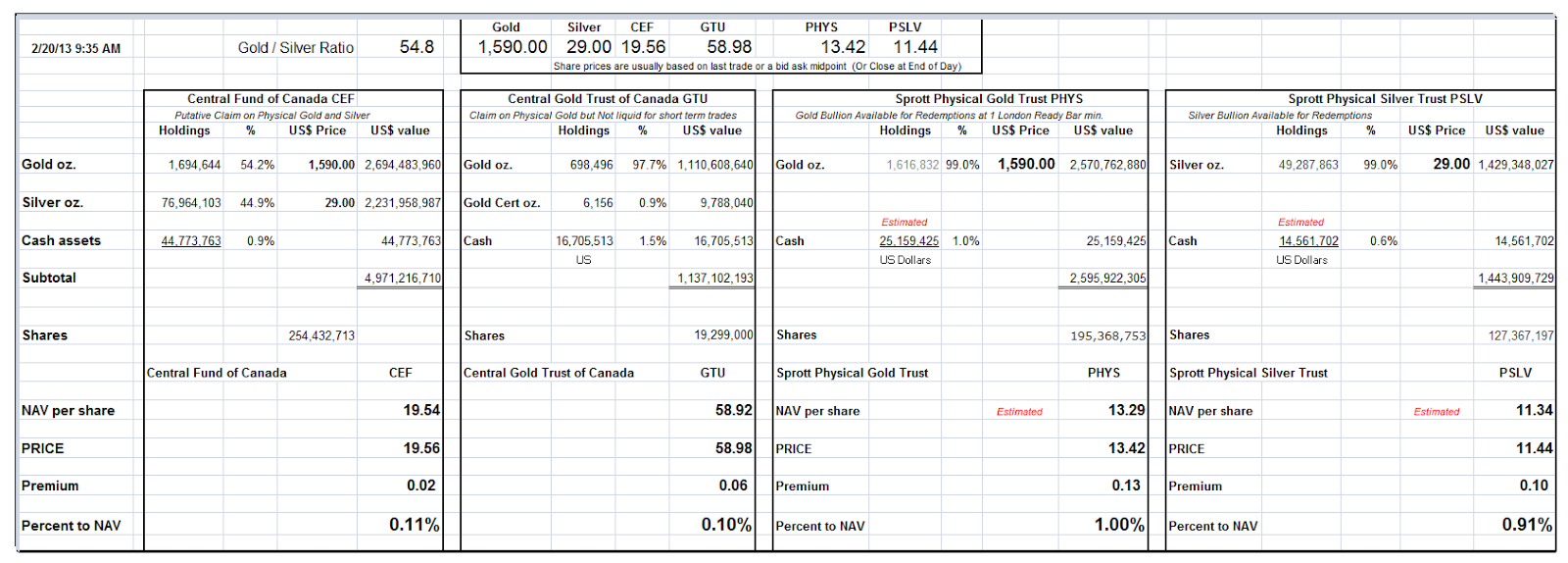Select gold certificate holdings 6,156
The width and height of the screenshot is (1568, 563).
pos(598,203)
